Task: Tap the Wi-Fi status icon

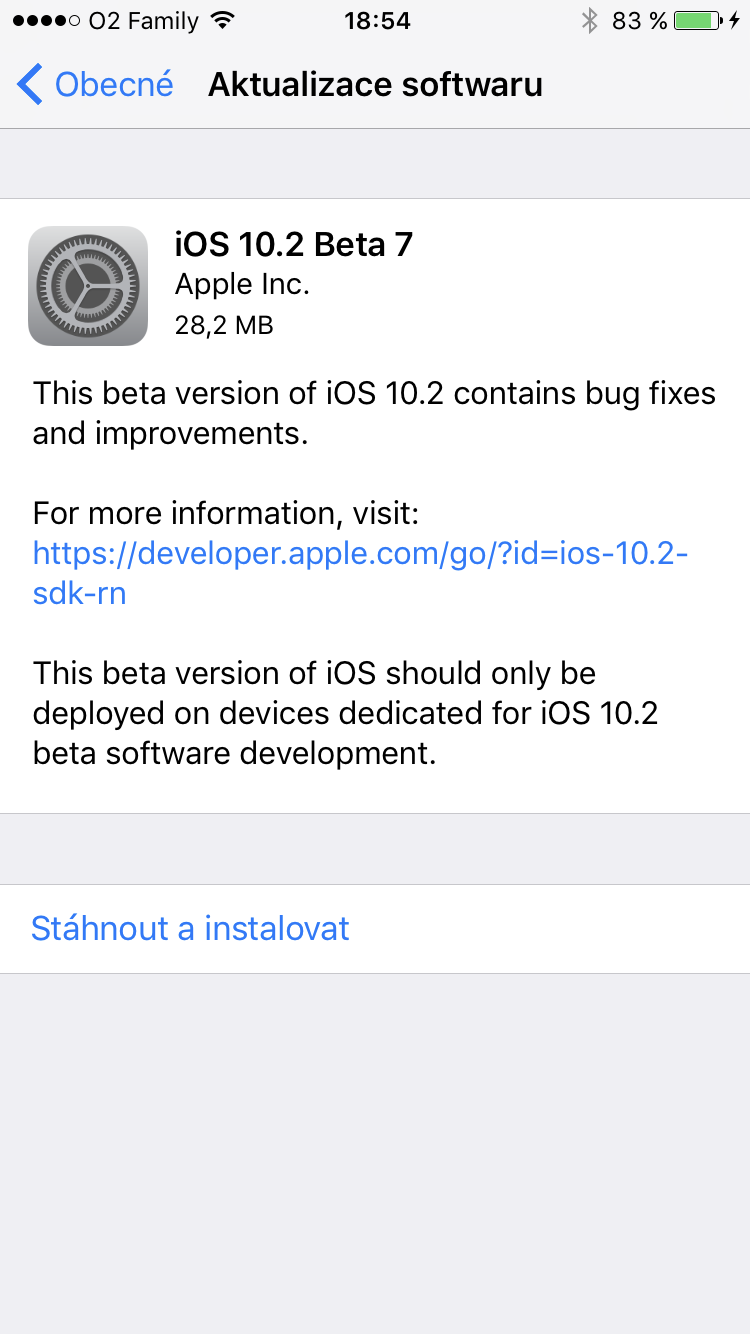Action: (223, 21)
